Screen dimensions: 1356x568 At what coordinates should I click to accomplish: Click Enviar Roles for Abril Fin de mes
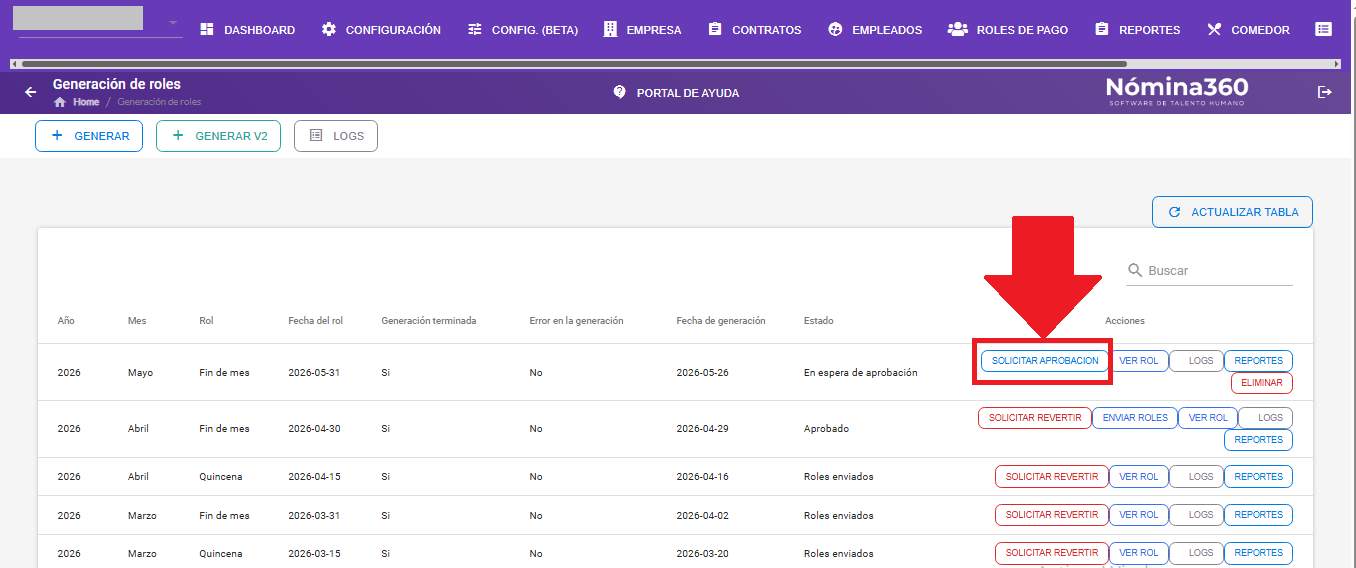click(x=1135, y=418)
